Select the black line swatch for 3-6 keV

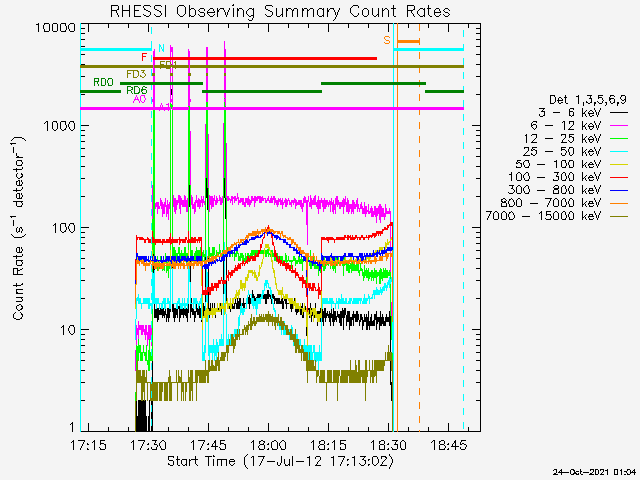[x=619, y=113]
